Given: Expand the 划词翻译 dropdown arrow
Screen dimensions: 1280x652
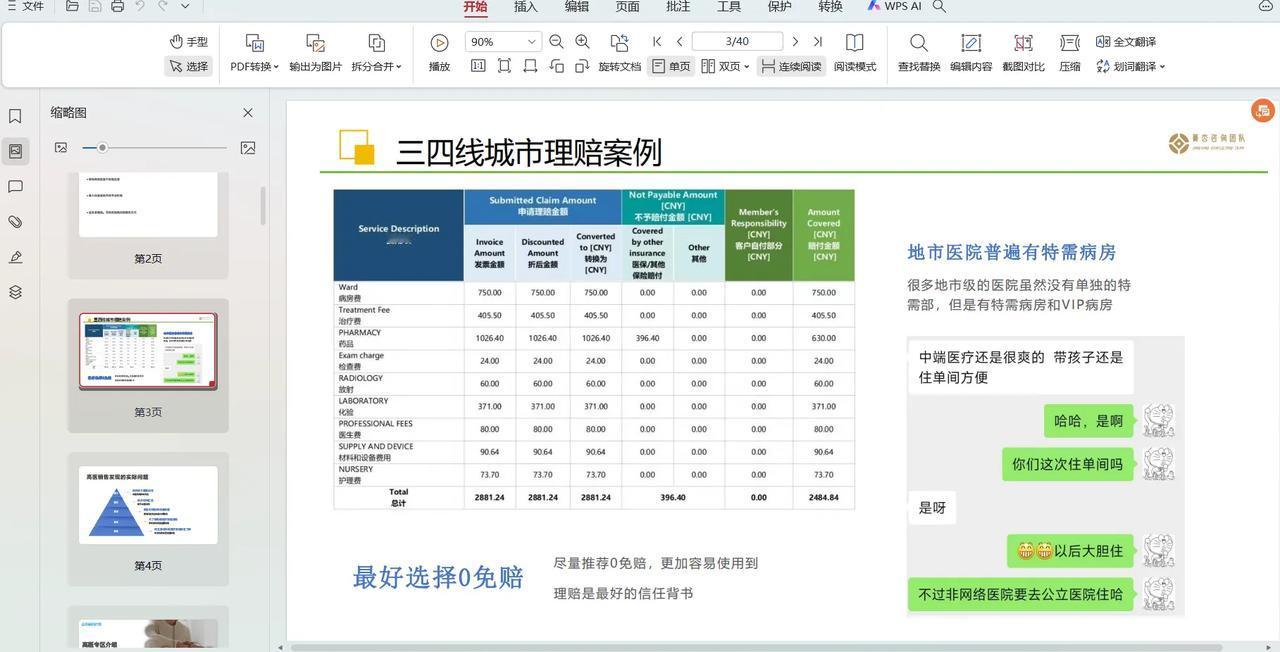Looking at the screenshot, I should click(1162, 67).
